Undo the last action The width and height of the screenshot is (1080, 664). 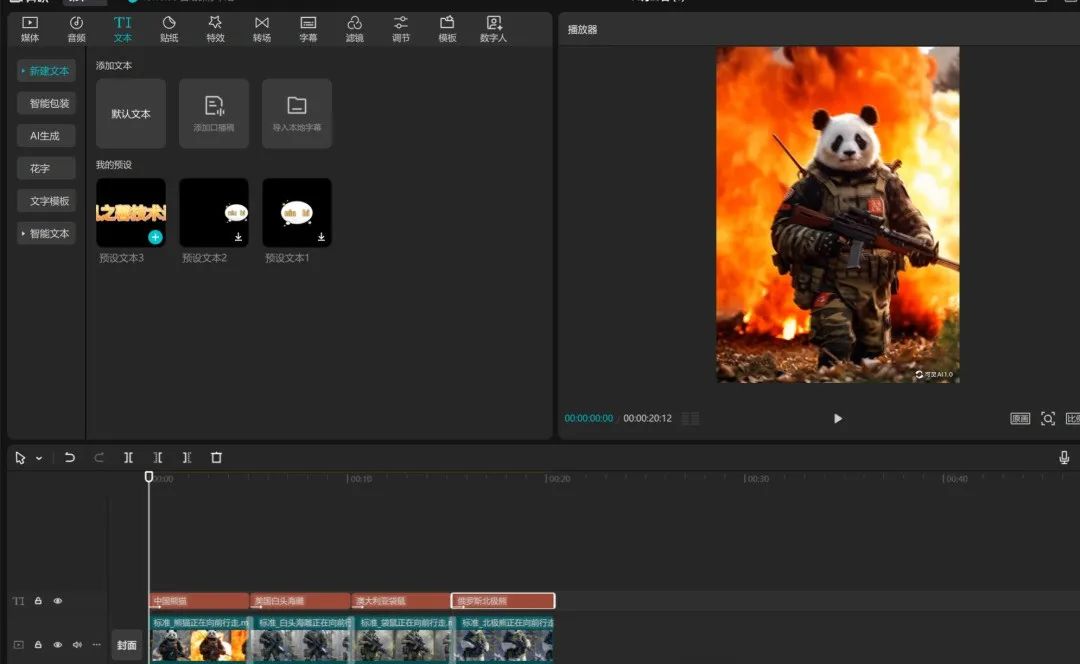(70, 457)
